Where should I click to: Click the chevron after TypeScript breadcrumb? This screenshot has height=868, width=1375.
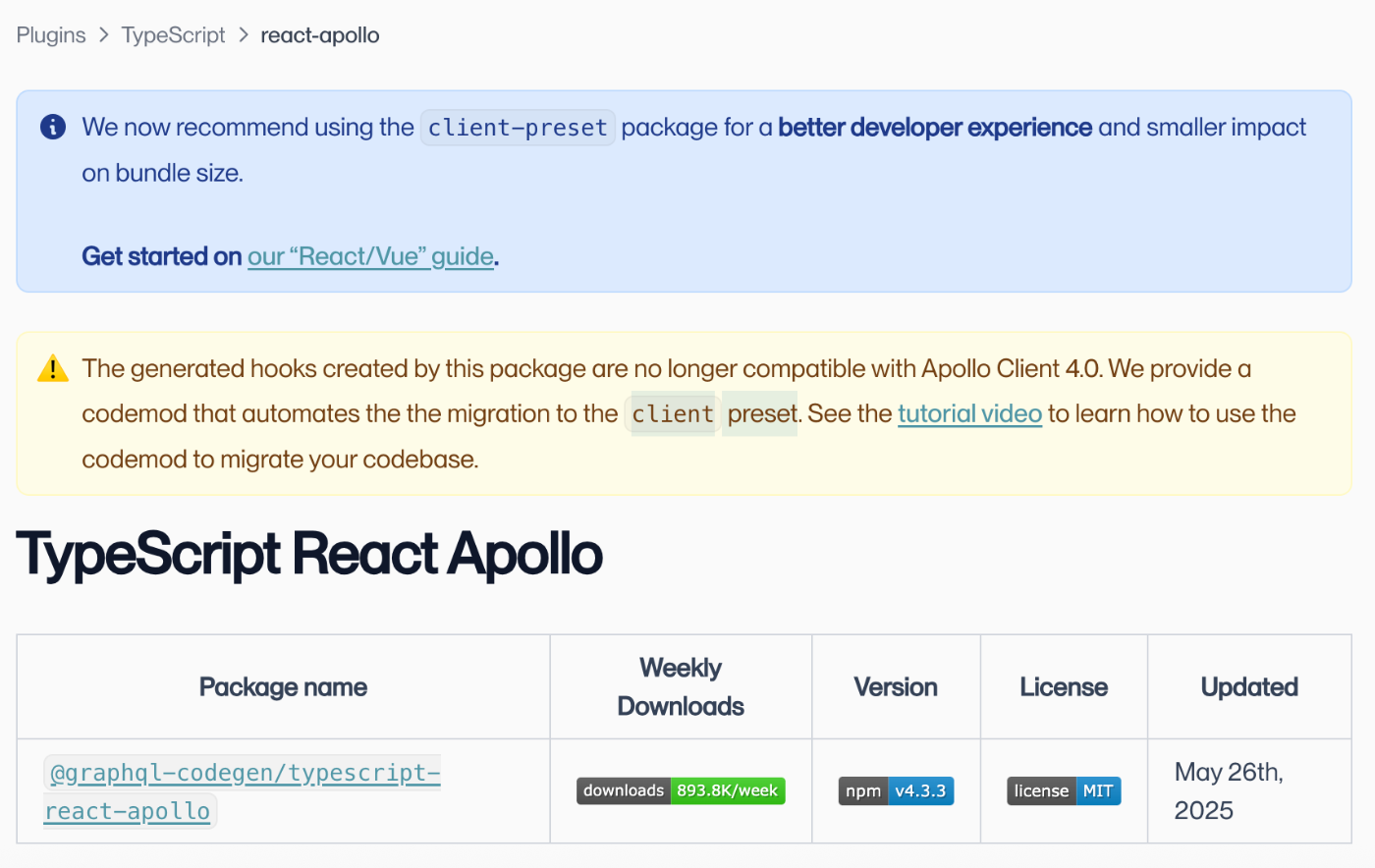pos(244,35)
